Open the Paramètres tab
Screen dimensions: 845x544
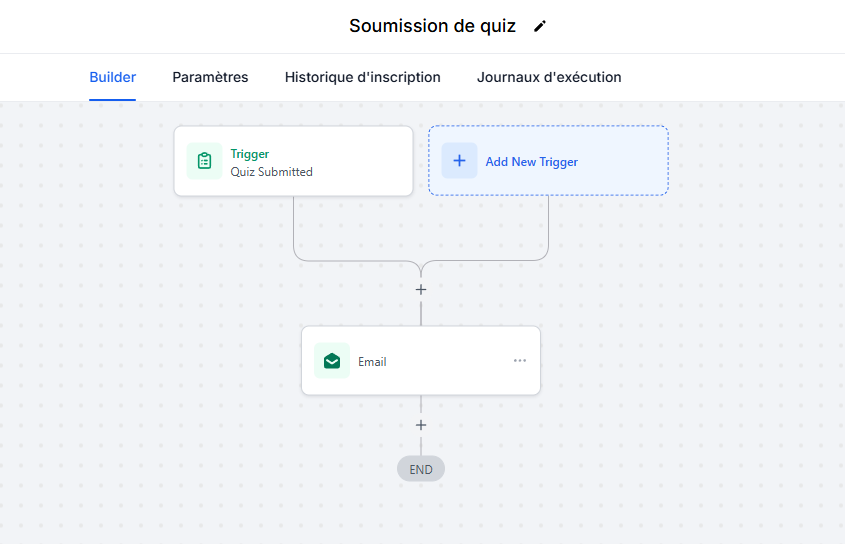tap(210, 77)
